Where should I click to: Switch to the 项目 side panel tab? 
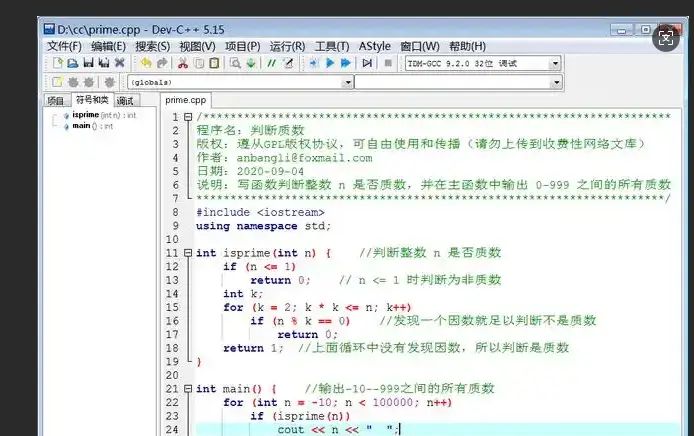click(57, 101)
